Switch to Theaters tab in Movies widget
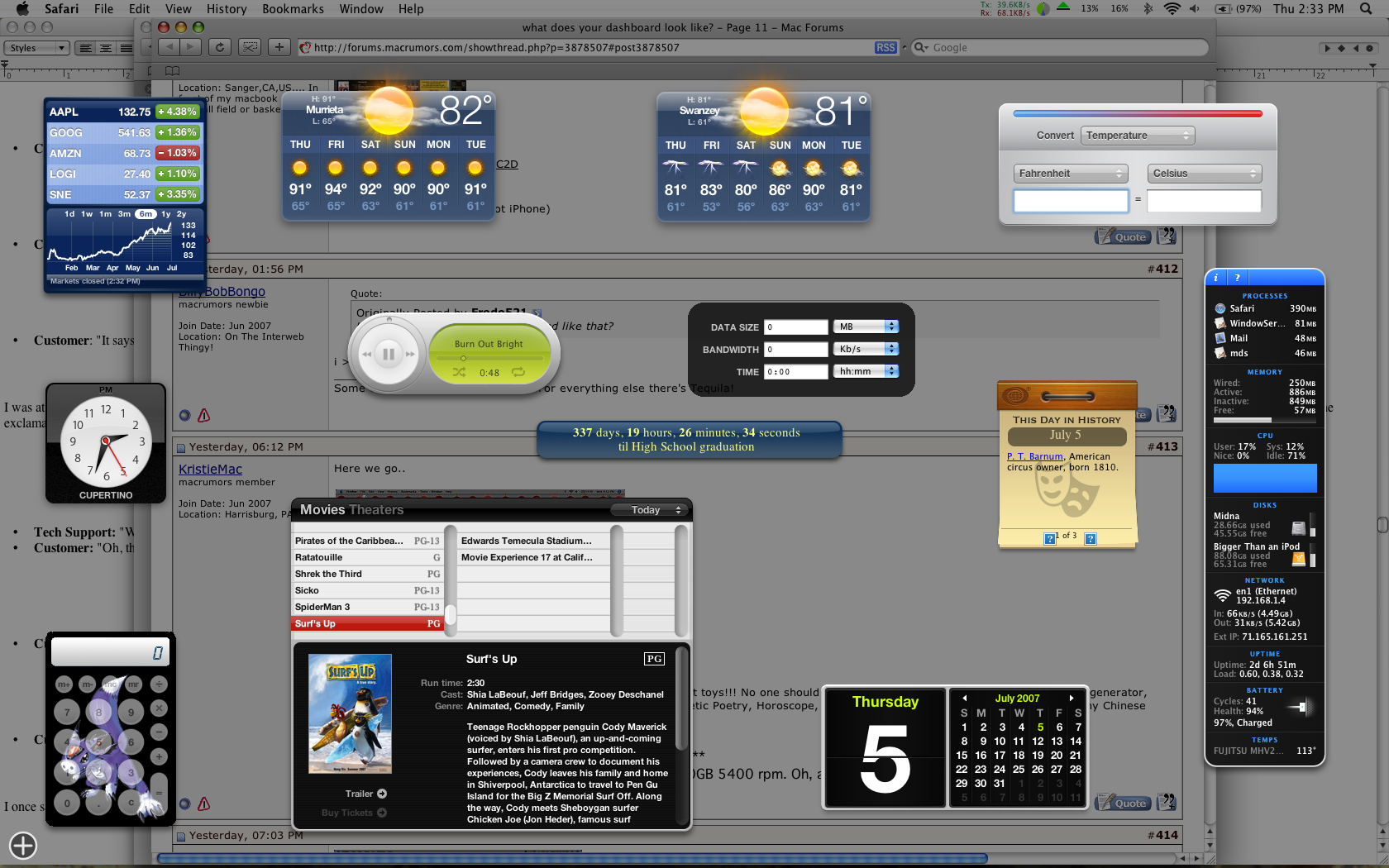Image resolution: width=1389 pixels, height=868 pixels. pos(376,510)
